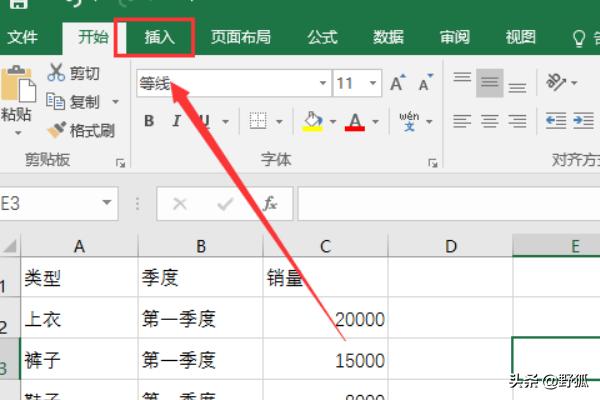Open the 数据 (Data) tab
This screenshot has height=400, width=600.
(388, 38)
